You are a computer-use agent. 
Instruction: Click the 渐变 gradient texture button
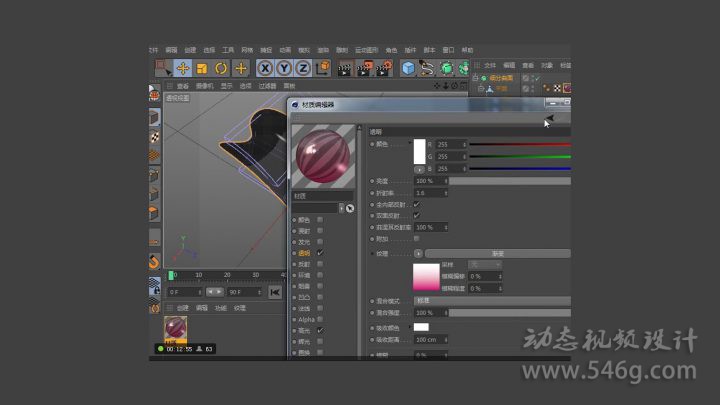click(x=497, y=254)
